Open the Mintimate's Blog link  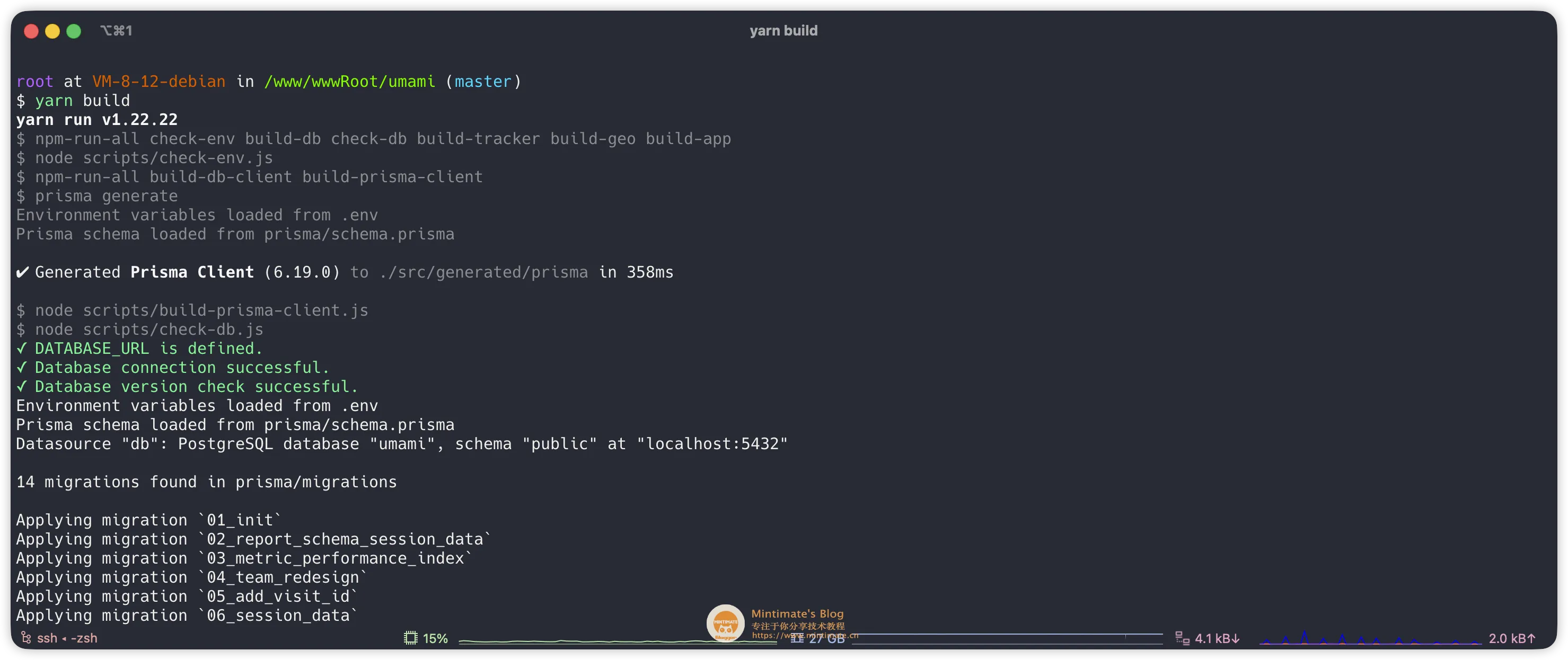797,614
